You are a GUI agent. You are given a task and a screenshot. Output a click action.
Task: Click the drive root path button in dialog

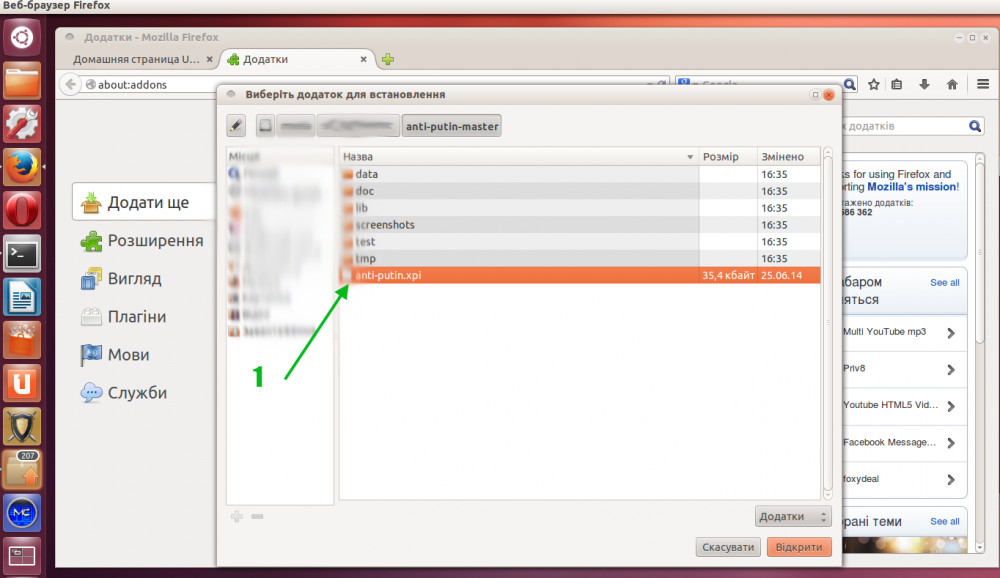(x=265, y=126)
